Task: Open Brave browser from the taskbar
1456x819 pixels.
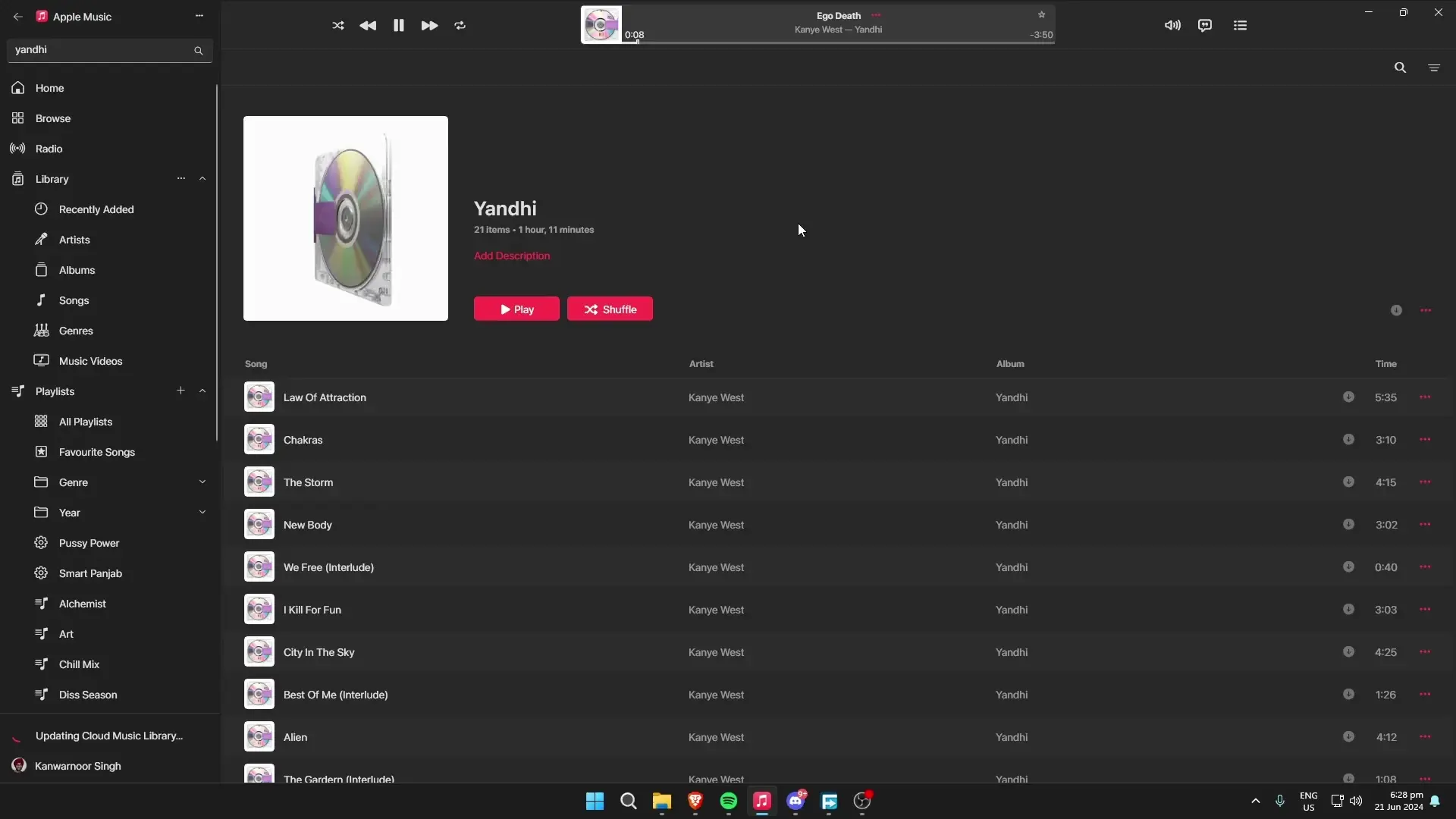Action: pos(695,801)
